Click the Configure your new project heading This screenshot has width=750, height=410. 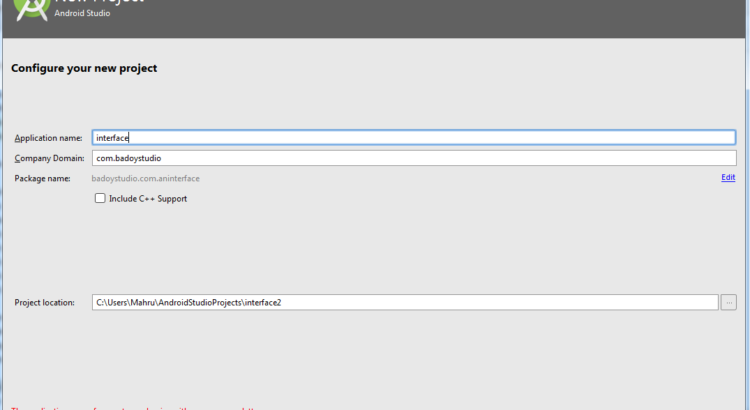tap(84, 68)
